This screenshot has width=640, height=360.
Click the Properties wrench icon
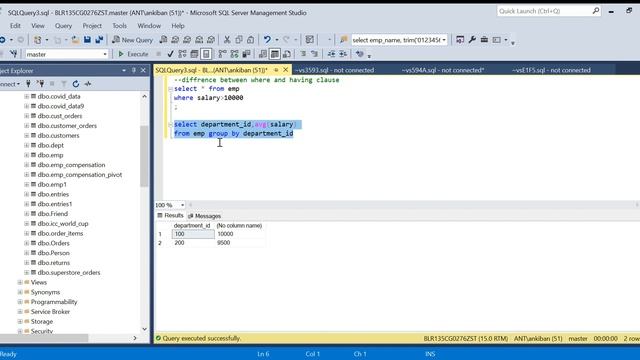[472, 40]
